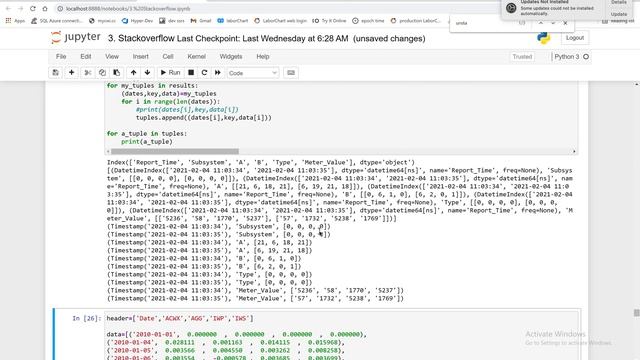
Task: Open the View menu
Action: coord(112,57)
